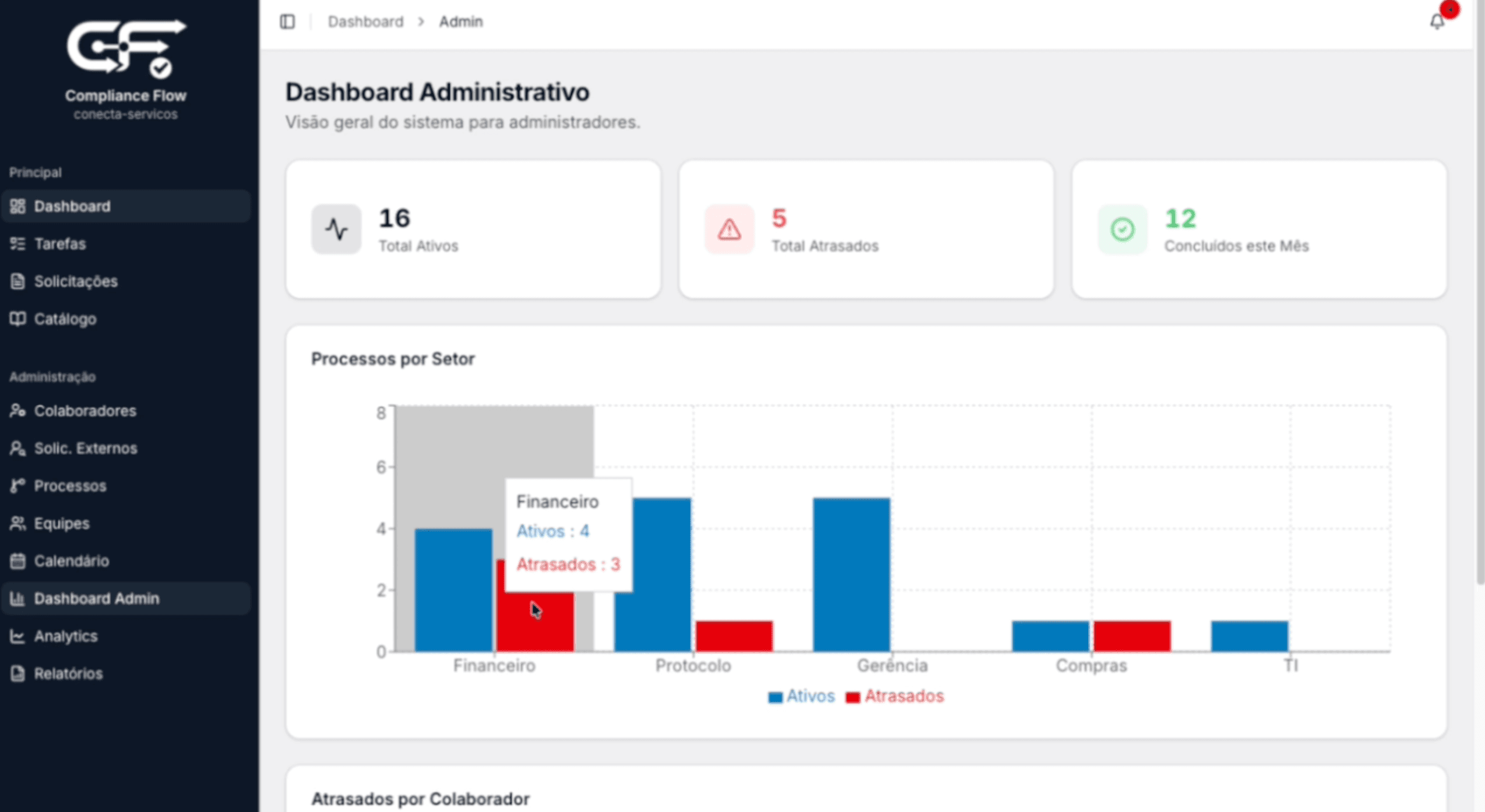Click the Gerência axis label
This screenshot has width=1485, height=812.
pos(892,666)
